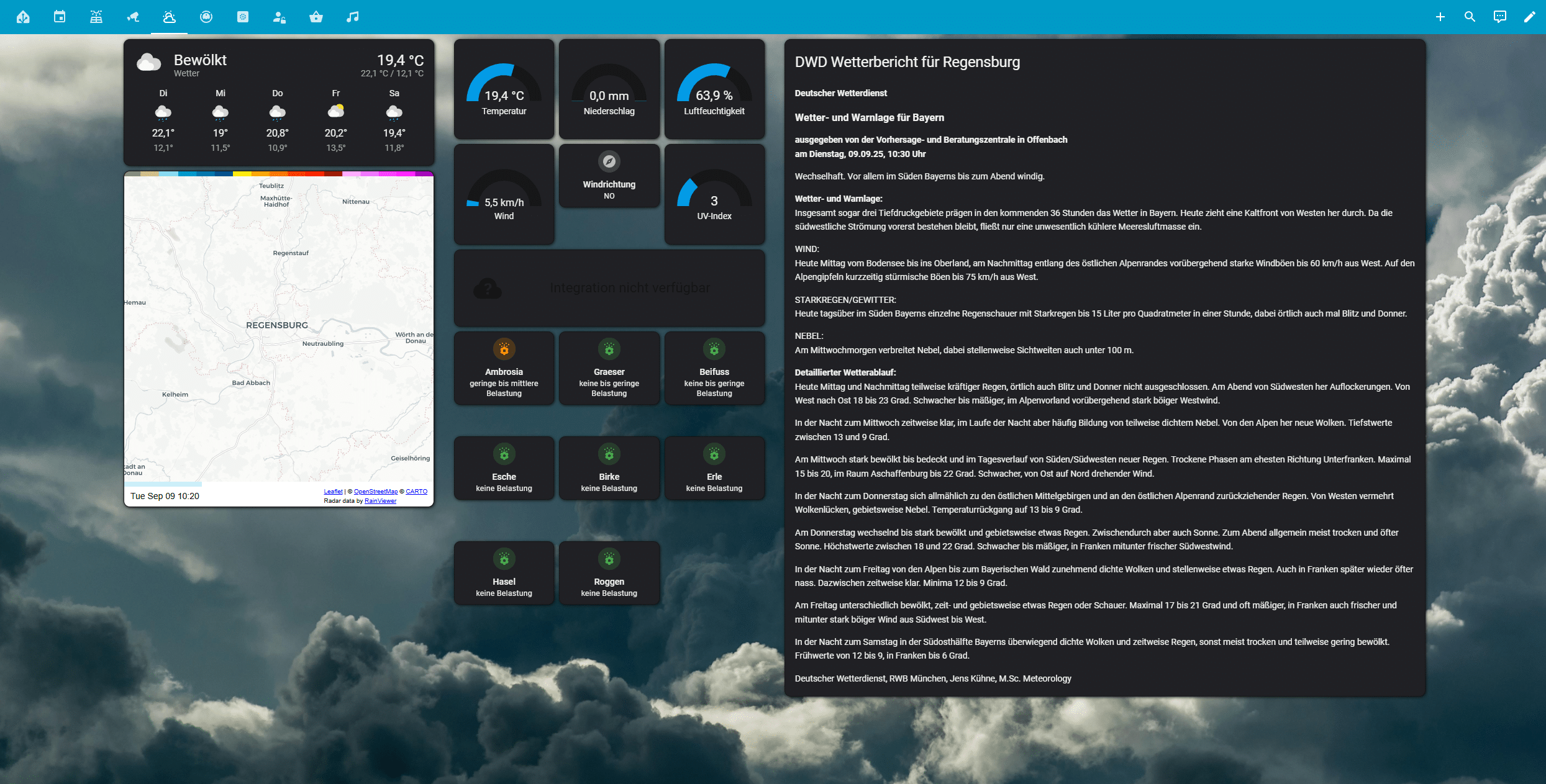Open the washing machine appliance tab
Image resolution: width=1546 pixels, height=784 pixels.
[243, 17]
